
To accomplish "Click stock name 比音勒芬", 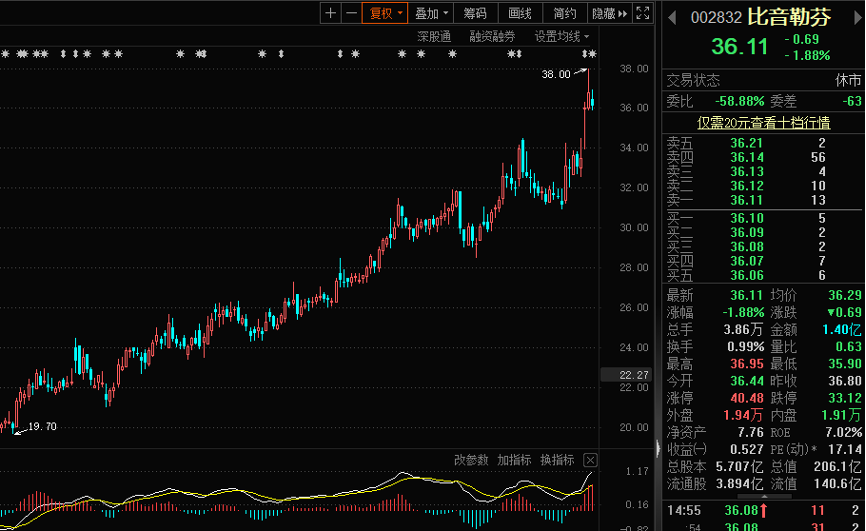I will coord(789,17).
